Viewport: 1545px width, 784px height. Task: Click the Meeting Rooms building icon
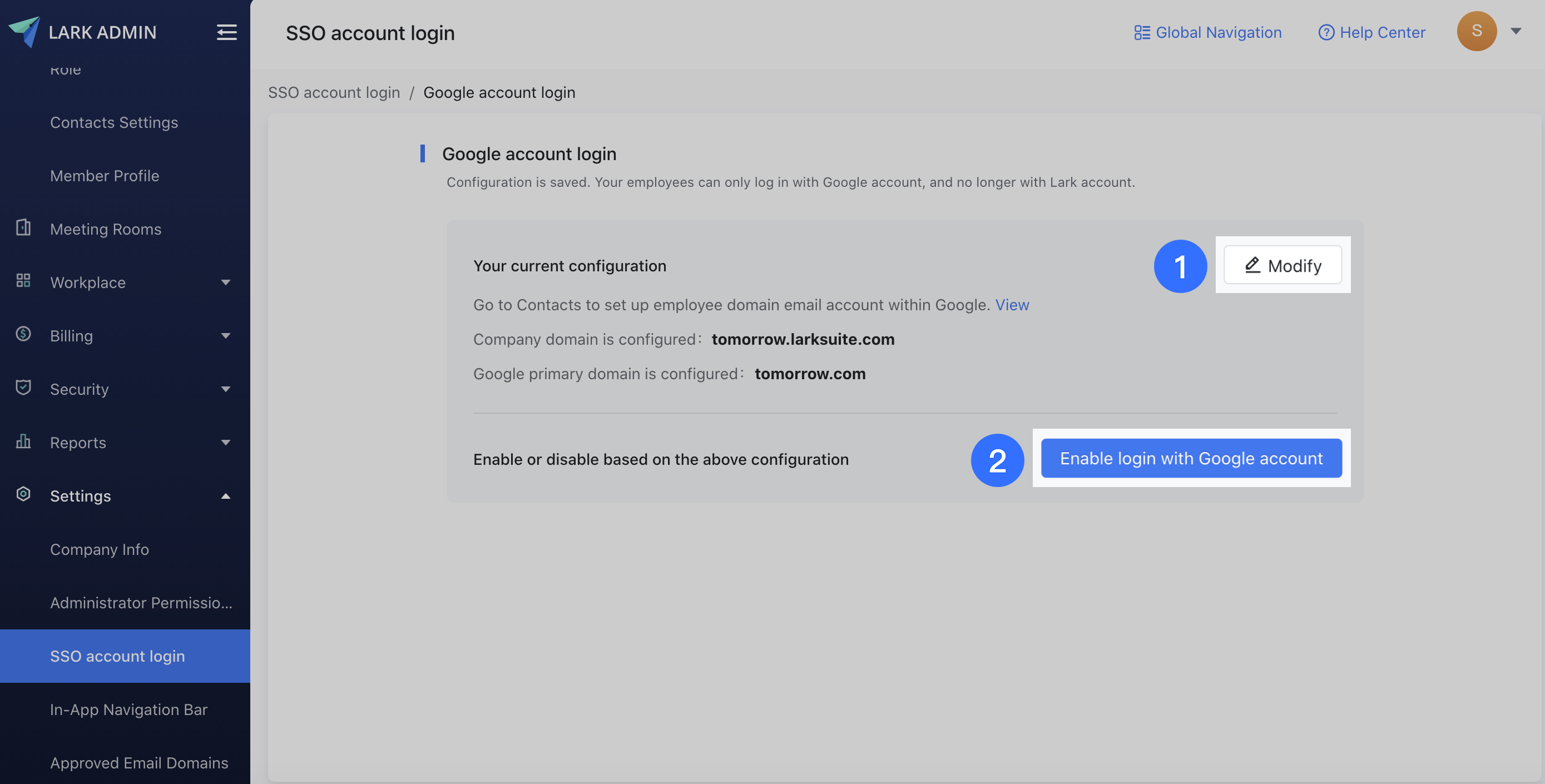coord(23,228)
